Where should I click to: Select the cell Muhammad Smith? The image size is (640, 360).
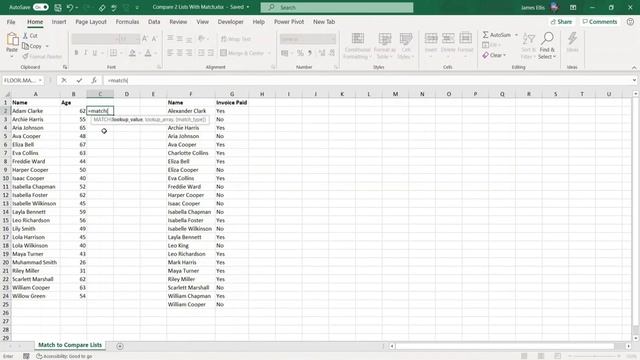click(36, 262)
